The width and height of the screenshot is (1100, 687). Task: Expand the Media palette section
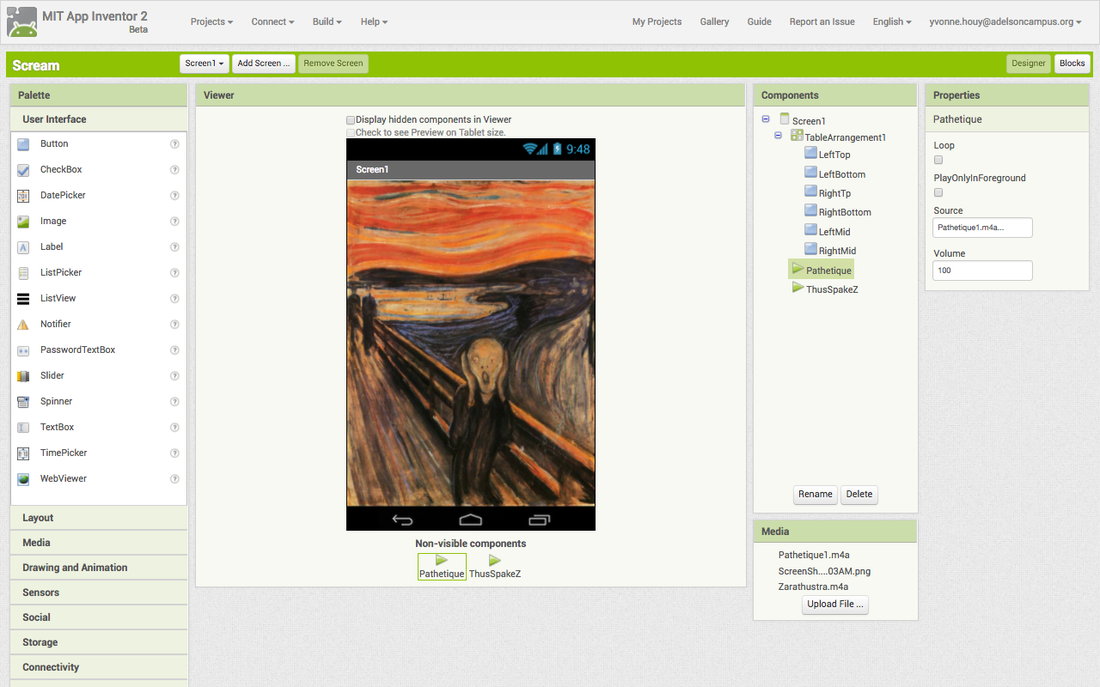99,542
